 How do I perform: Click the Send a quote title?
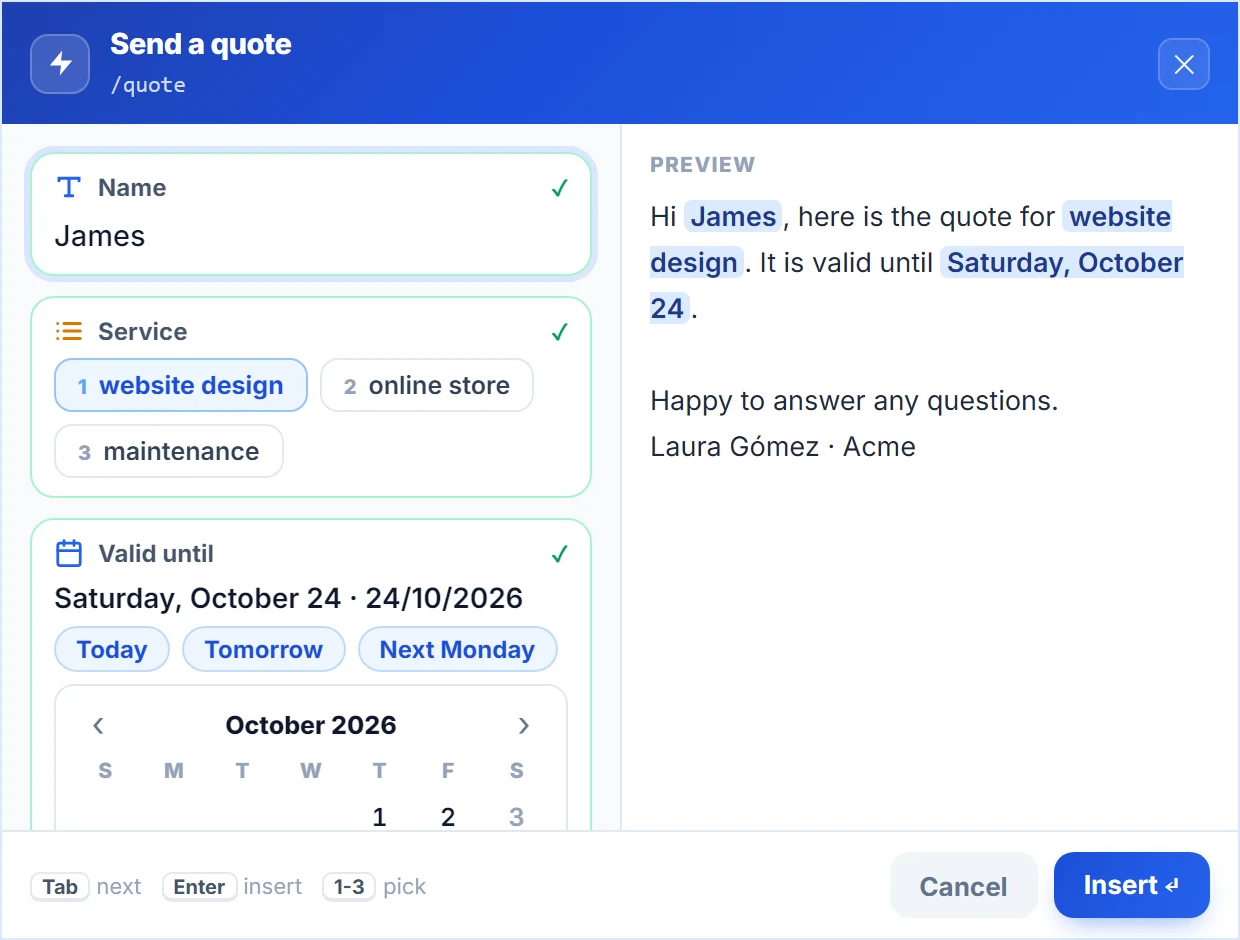201,44
